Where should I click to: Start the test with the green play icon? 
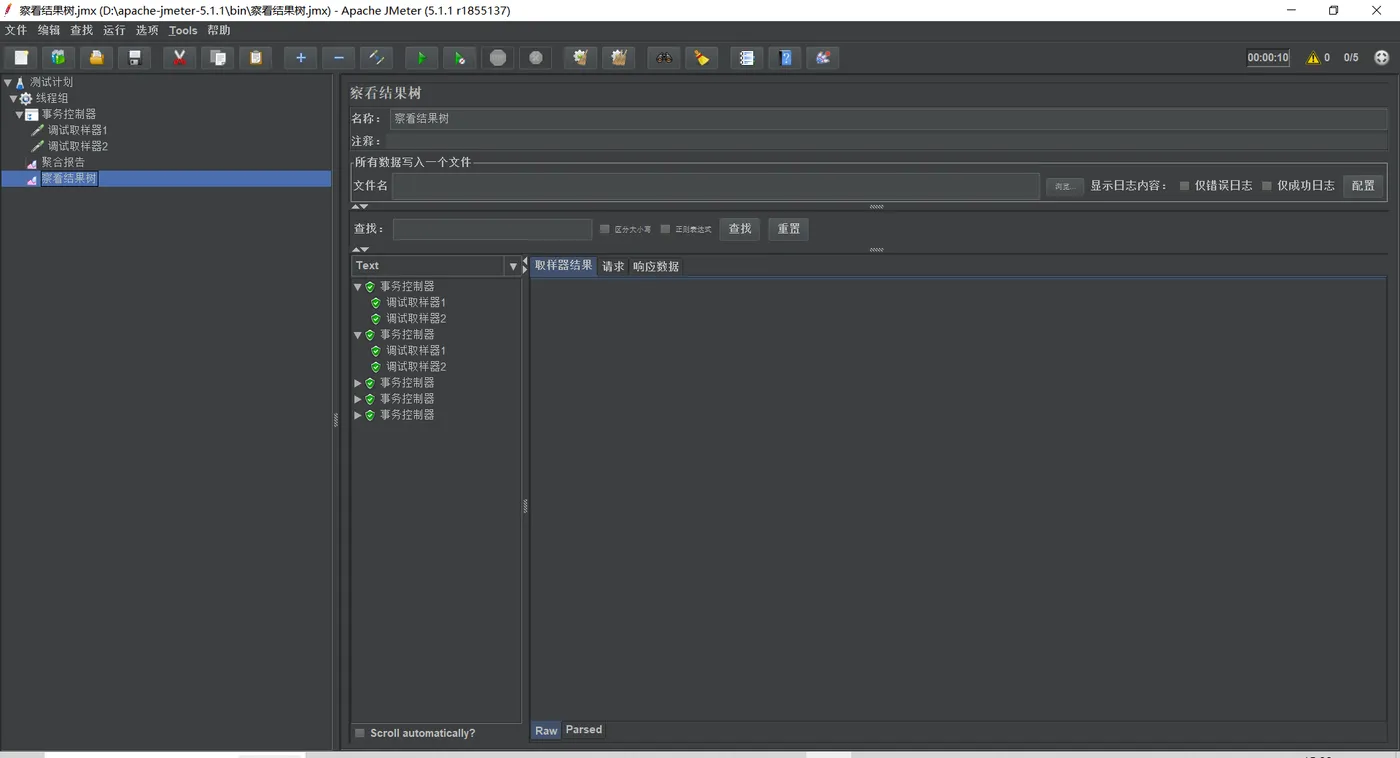pos(421,58)
